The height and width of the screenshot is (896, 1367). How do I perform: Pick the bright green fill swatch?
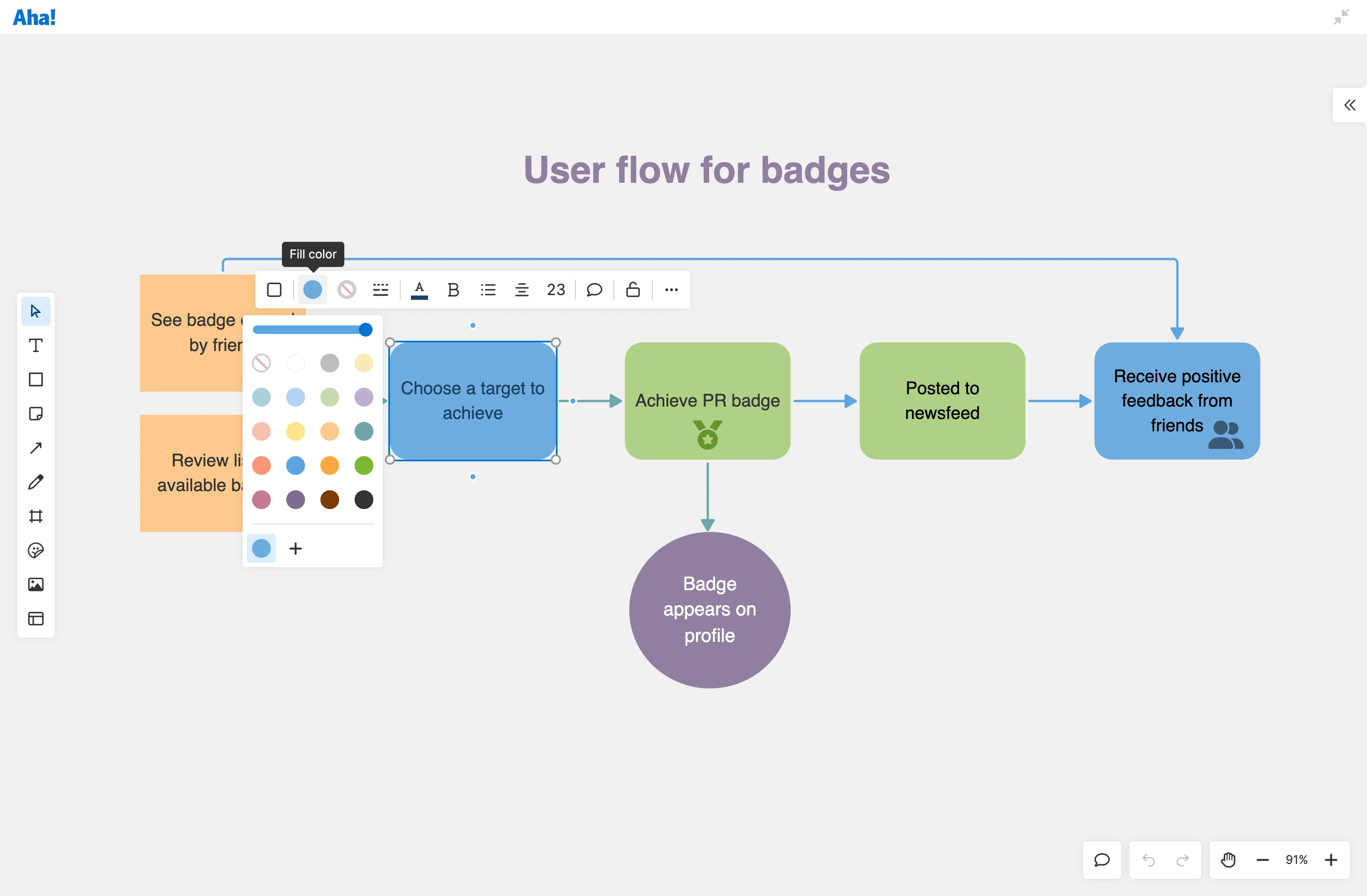(364, 465)
